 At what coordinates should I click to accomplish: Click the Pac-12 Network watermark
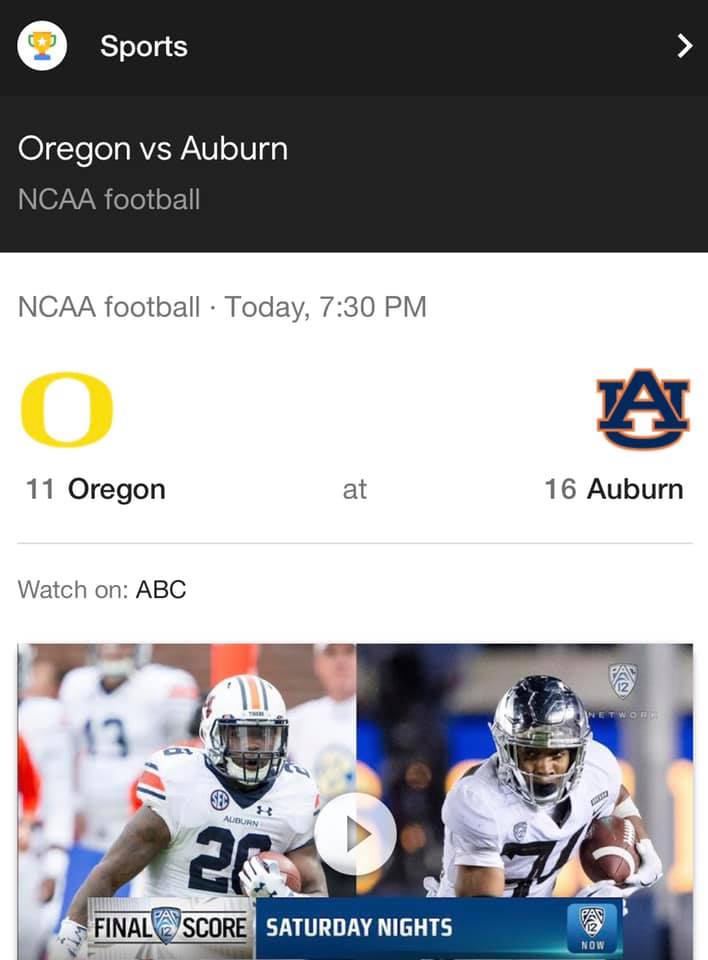click(623, 691)
